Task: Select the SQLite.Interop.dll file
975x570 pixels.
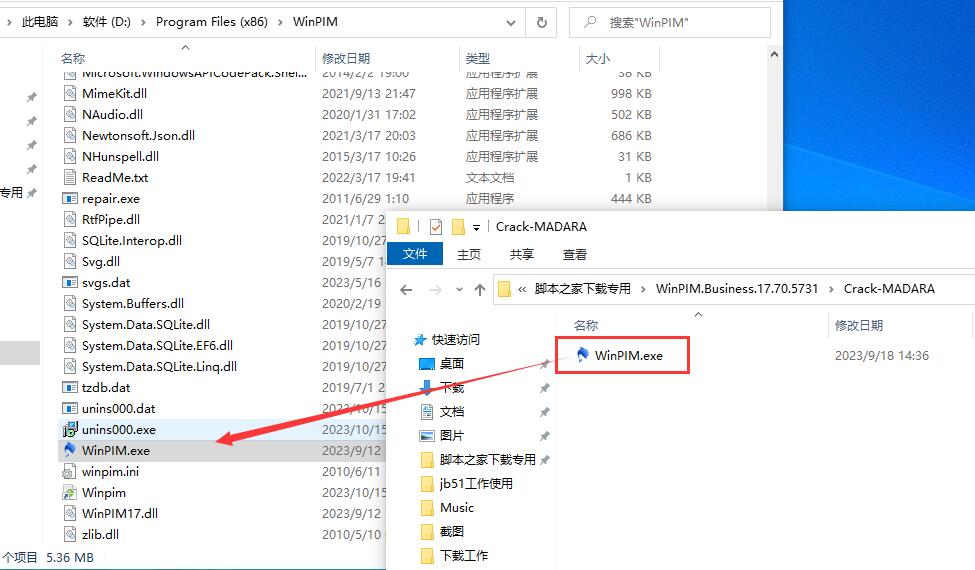Action: (132, 241)
